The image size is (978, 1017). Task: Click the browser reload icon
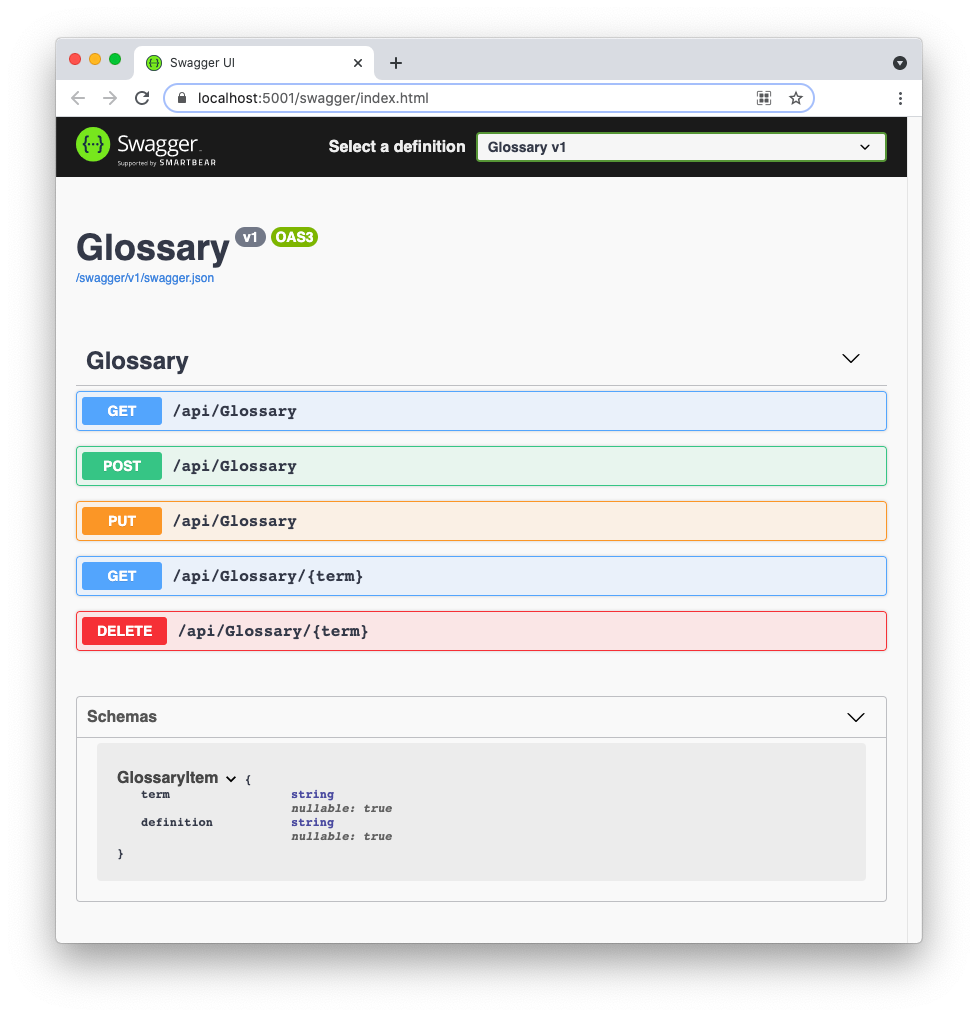tap(142, 98)
